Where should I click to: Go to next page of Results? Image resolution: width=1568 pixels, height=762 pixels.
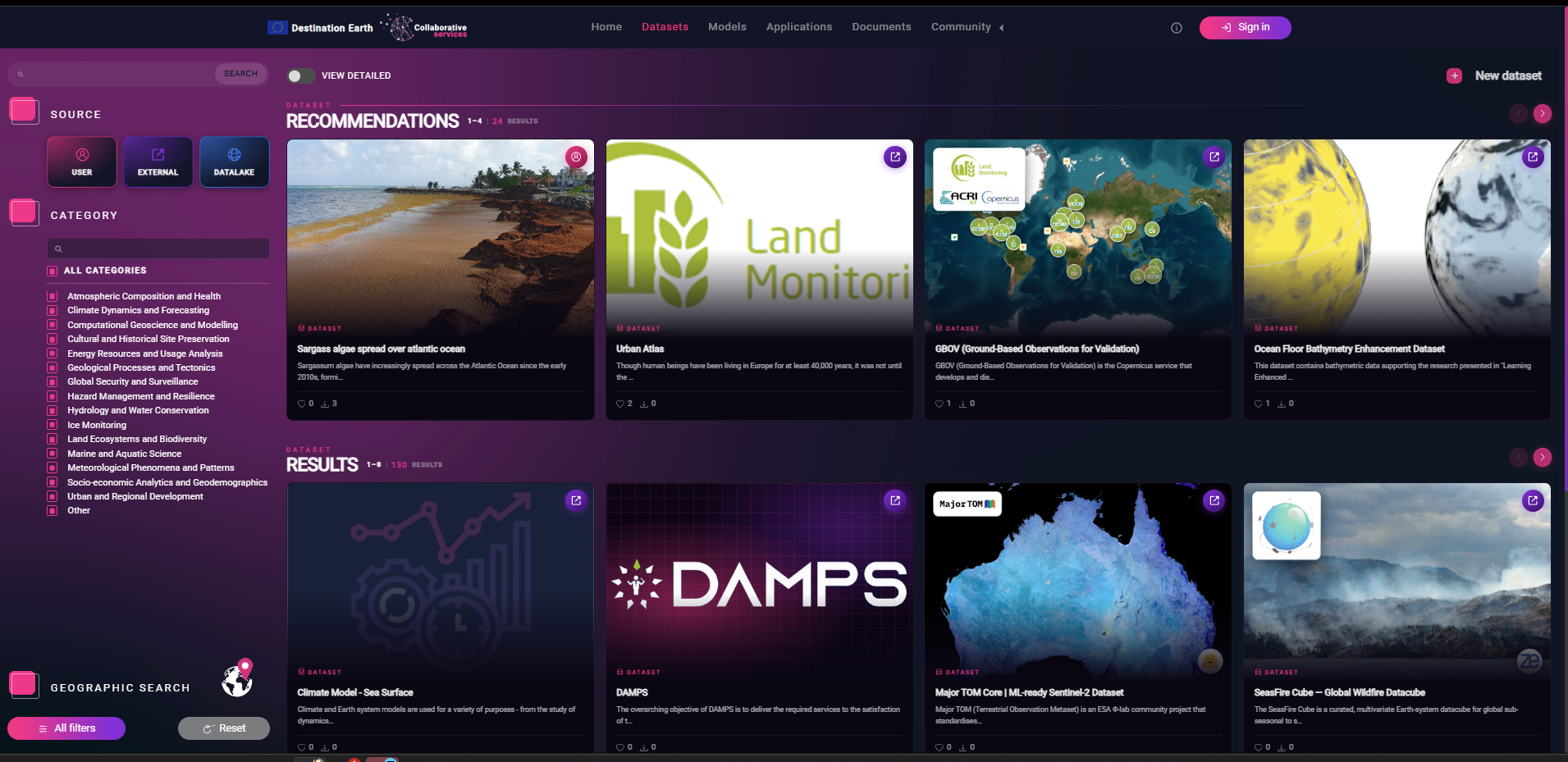(x=1543, y=457)
